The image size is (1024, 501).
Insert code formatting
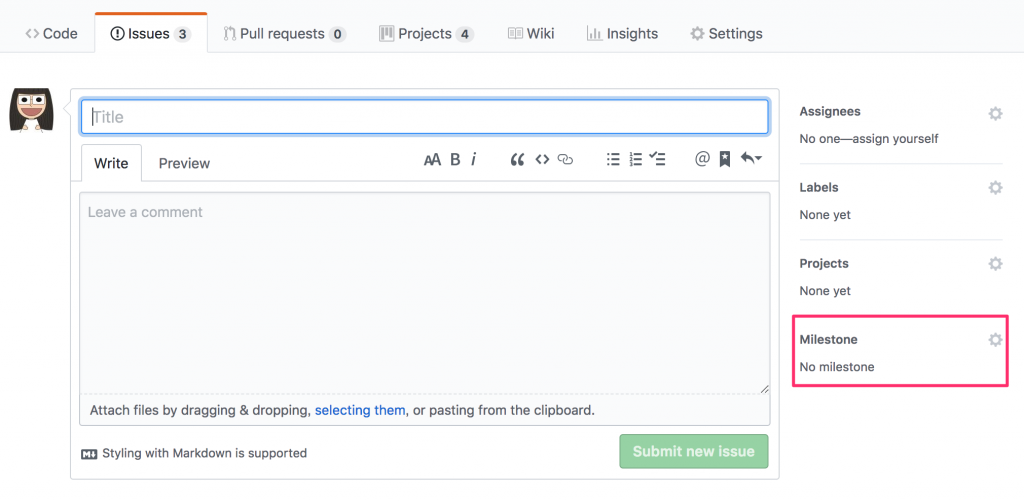(542, 159)
